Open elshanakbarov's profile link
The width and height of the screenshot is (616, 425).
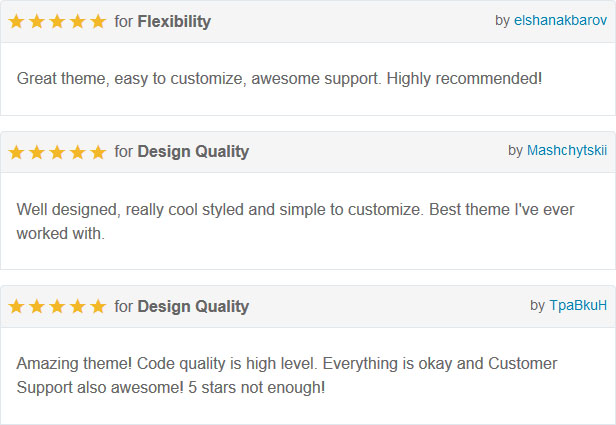tap(560, 20)
